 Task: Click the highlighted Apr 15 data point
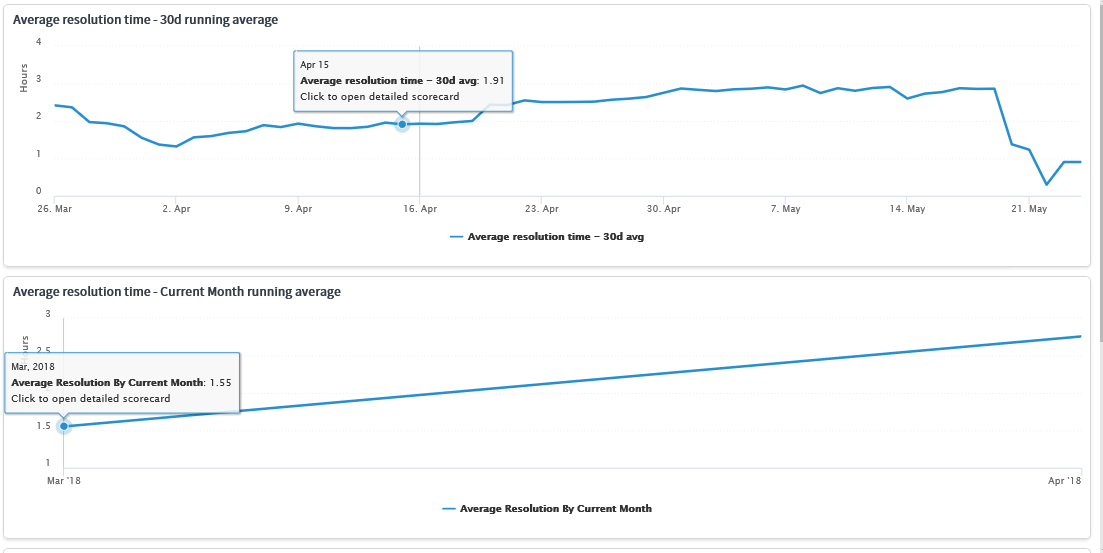(402, 125)
